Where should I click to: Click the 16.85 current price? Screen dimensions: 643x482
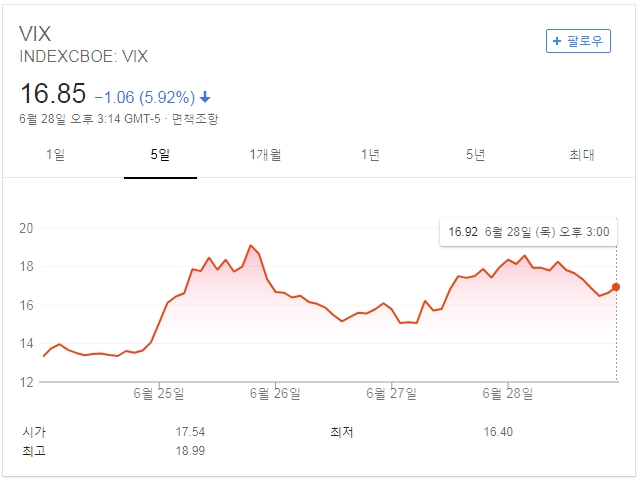pos(53,95)
